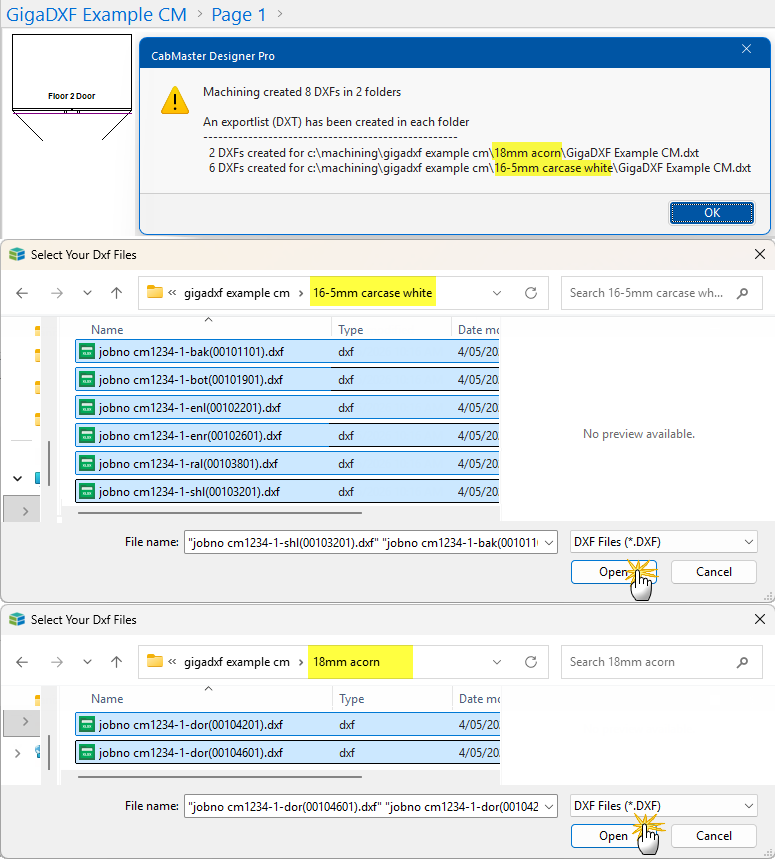Open DXF Files filter in carcase white dialog
The image size is (775, 859).
coord(663,542)
